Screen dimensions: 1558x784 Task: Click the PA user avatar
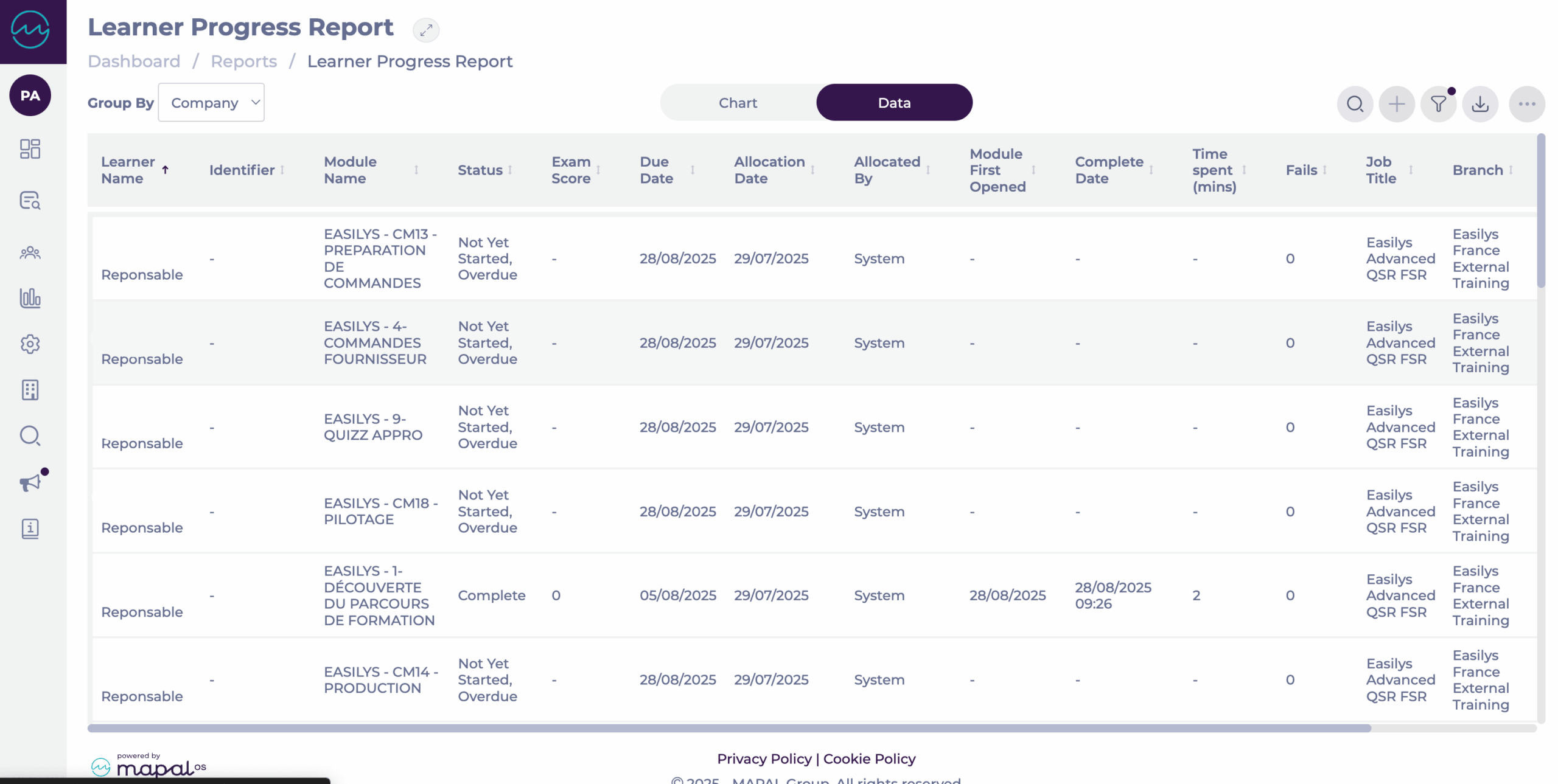coord(30,95)
